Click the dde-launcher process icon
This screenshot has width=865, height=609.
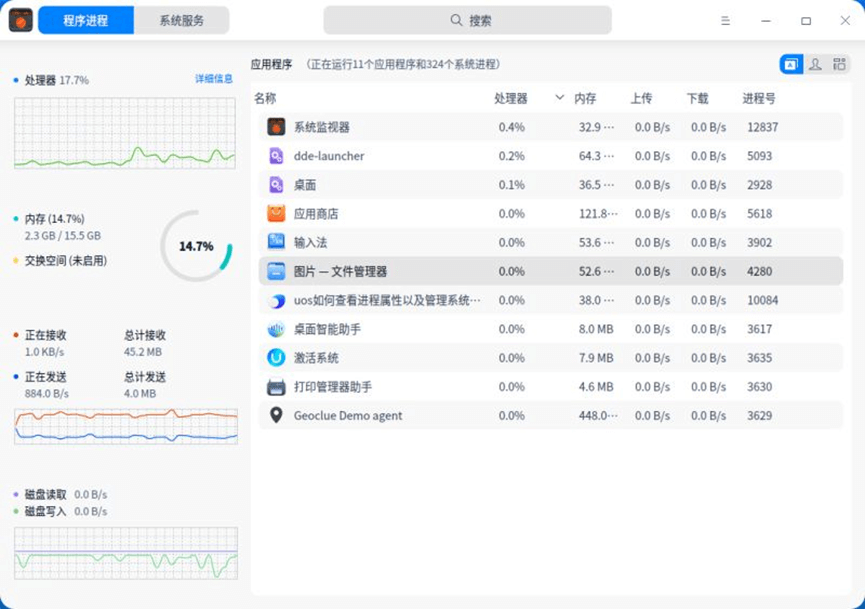coord(276,156)
